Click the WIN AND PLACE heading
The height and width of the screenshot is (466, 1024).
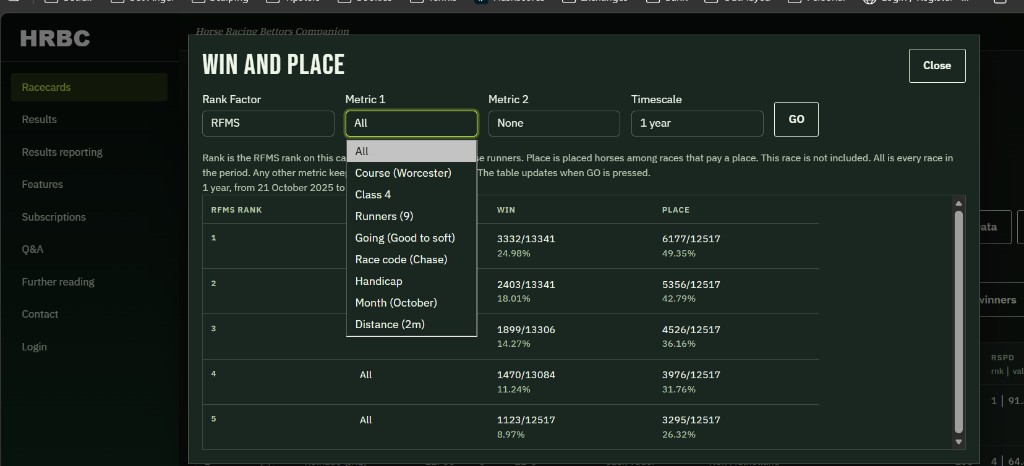click(x=273, y=65)
